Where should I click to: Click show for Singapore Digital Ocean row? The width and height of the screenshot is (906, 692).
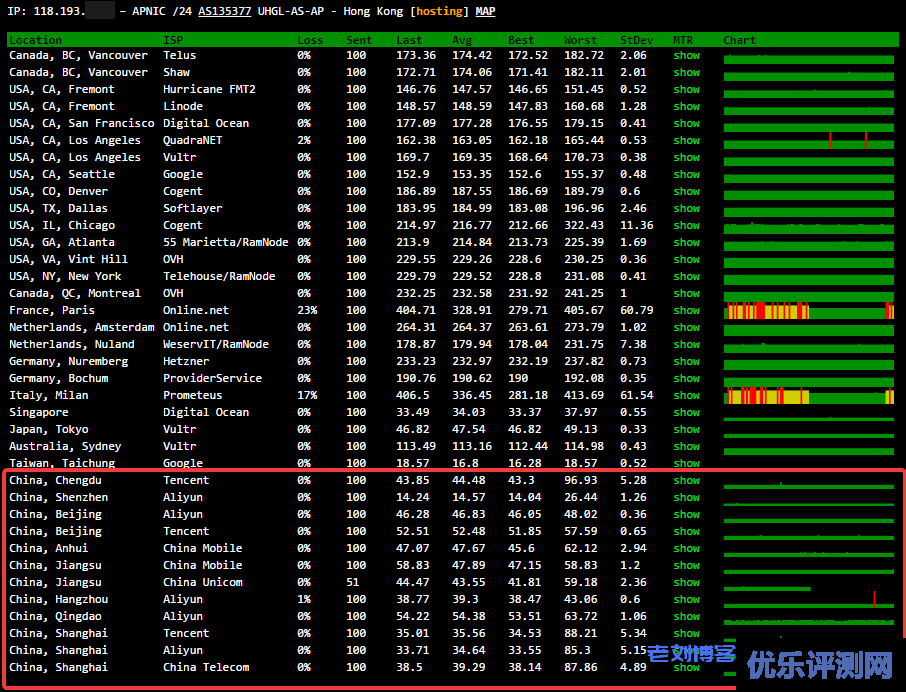686,413
